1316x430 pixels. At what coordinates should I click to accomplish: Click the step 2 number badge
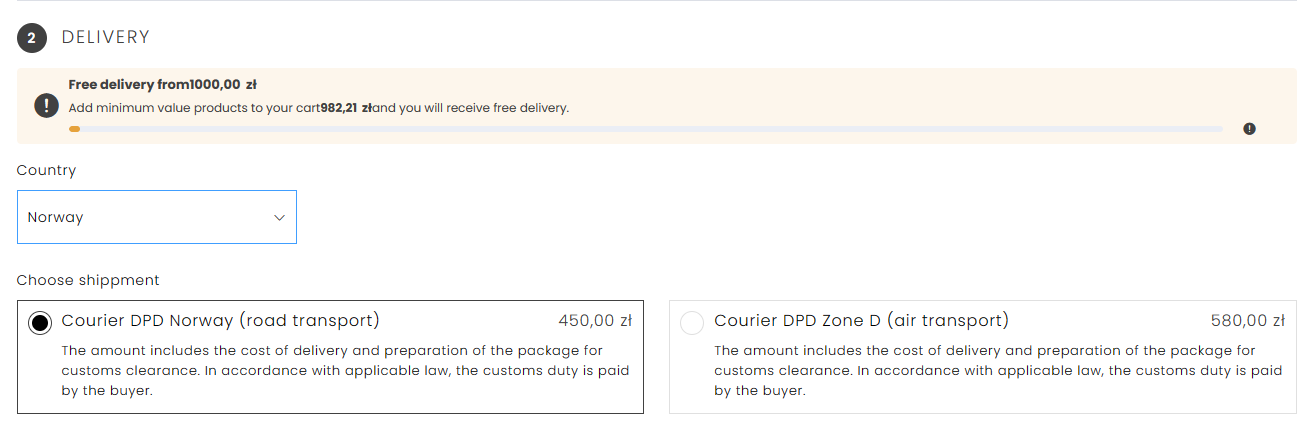[32, 38]
